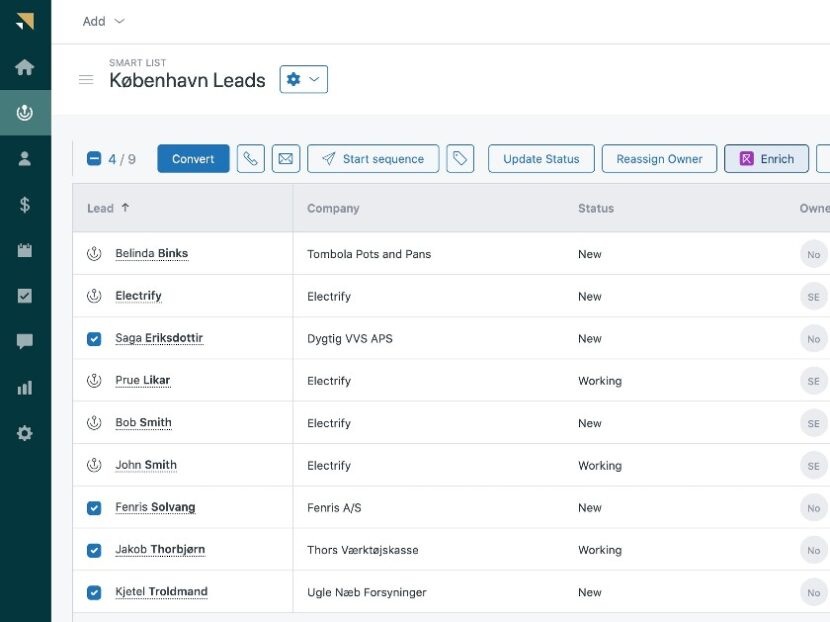The height and width of the screenshot is (622, 830).
Task: Open Tasks using the checkmark icon
Action: point(25,295)
